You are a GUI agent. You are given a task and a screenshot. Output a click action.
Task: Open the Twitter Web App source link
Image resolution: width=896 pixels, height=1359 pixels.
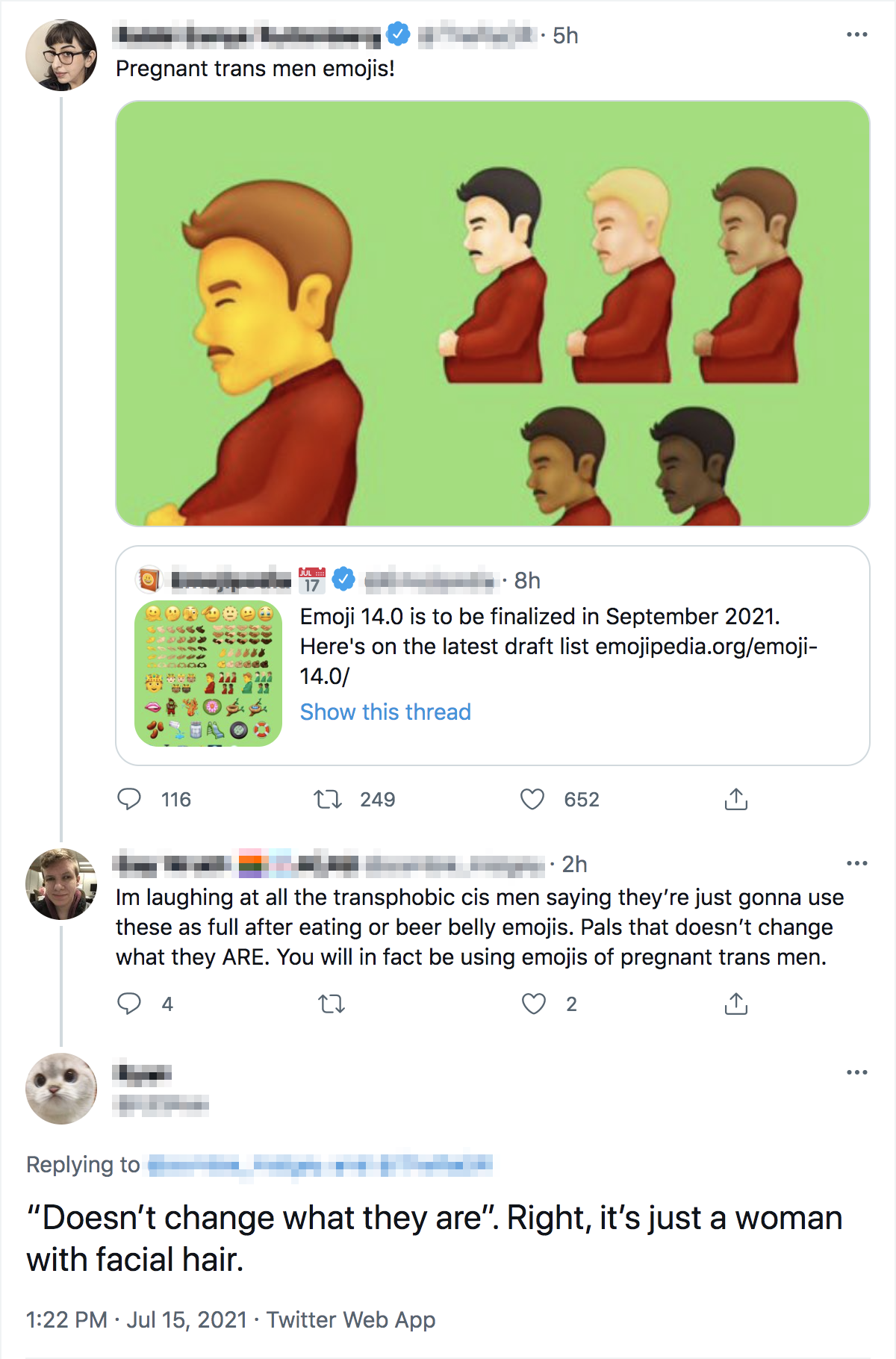click(x=351, y=1319)
